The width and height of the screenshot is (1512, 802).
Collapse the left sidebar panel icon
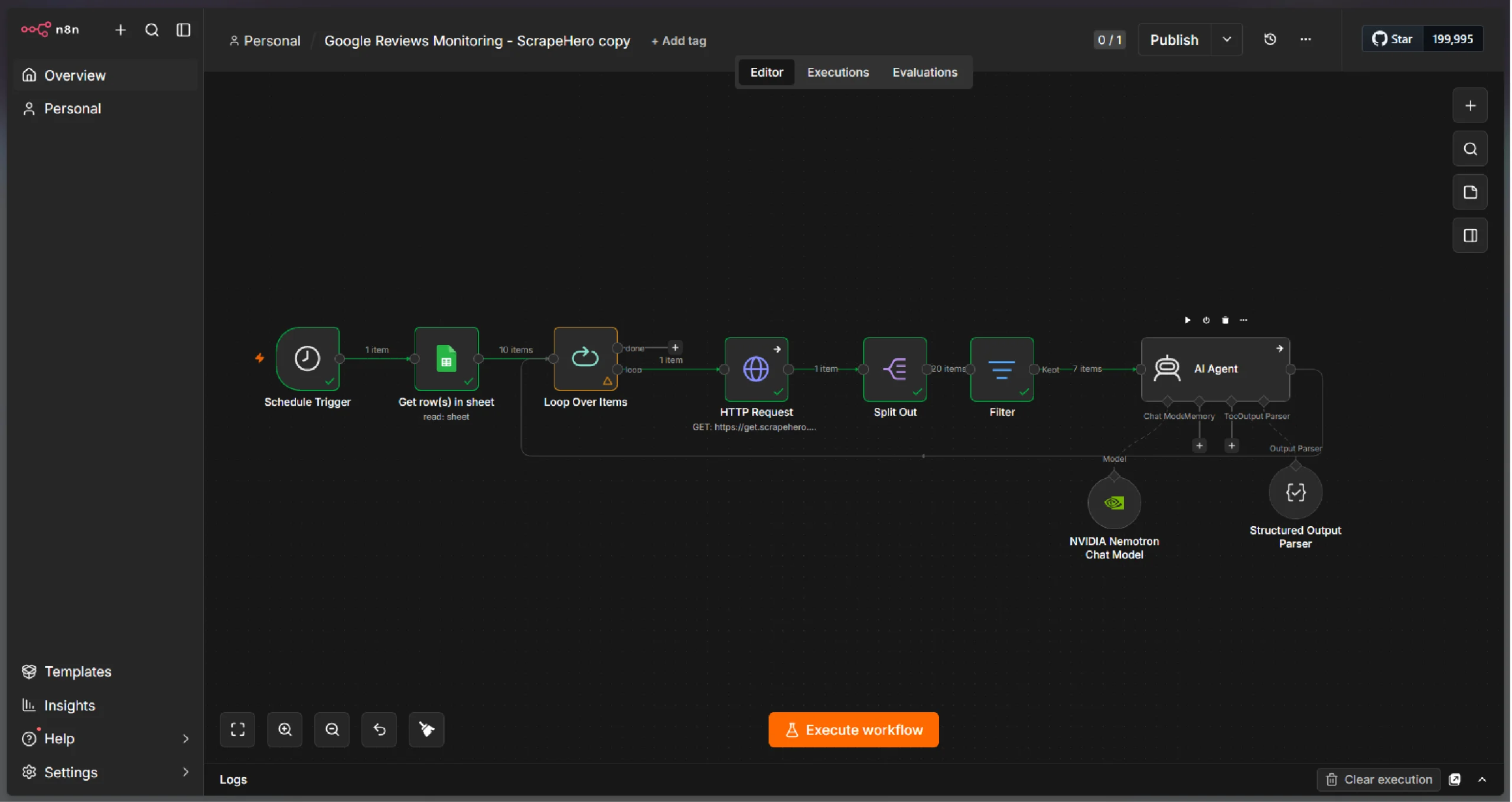[x=184, y=30]
